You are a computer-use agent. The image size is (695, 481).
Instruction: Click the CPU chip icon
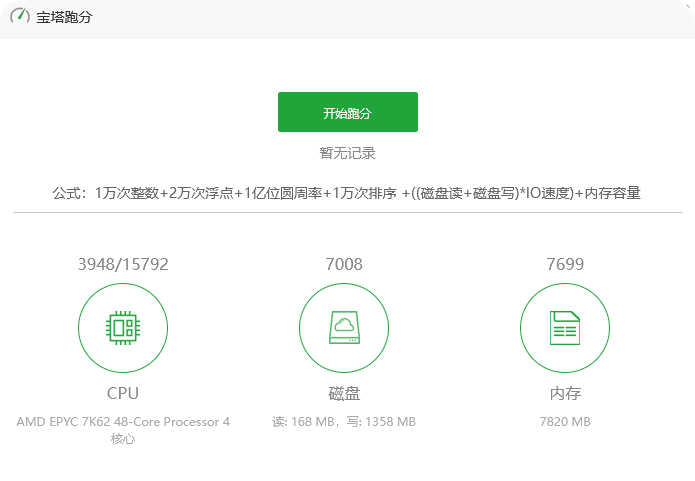tap(123, 327)
